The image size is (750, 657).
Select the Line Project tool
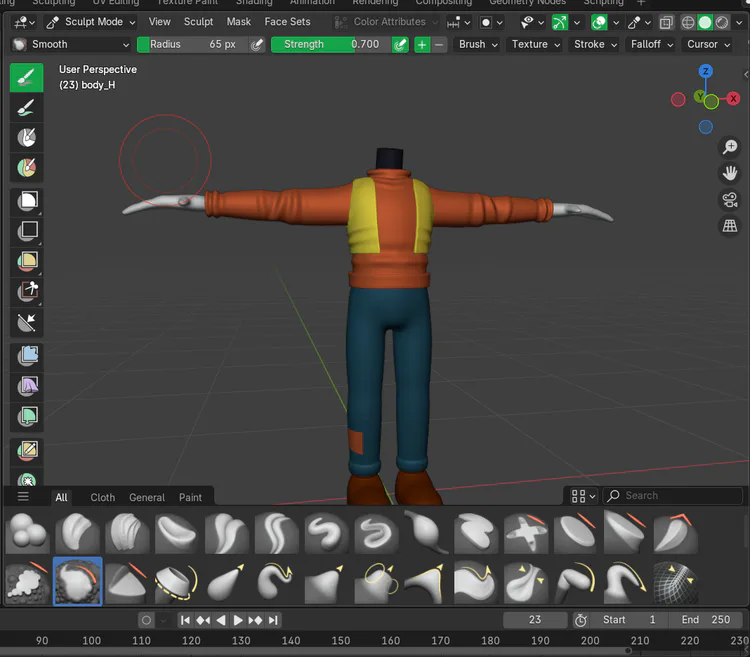(27, 322)
